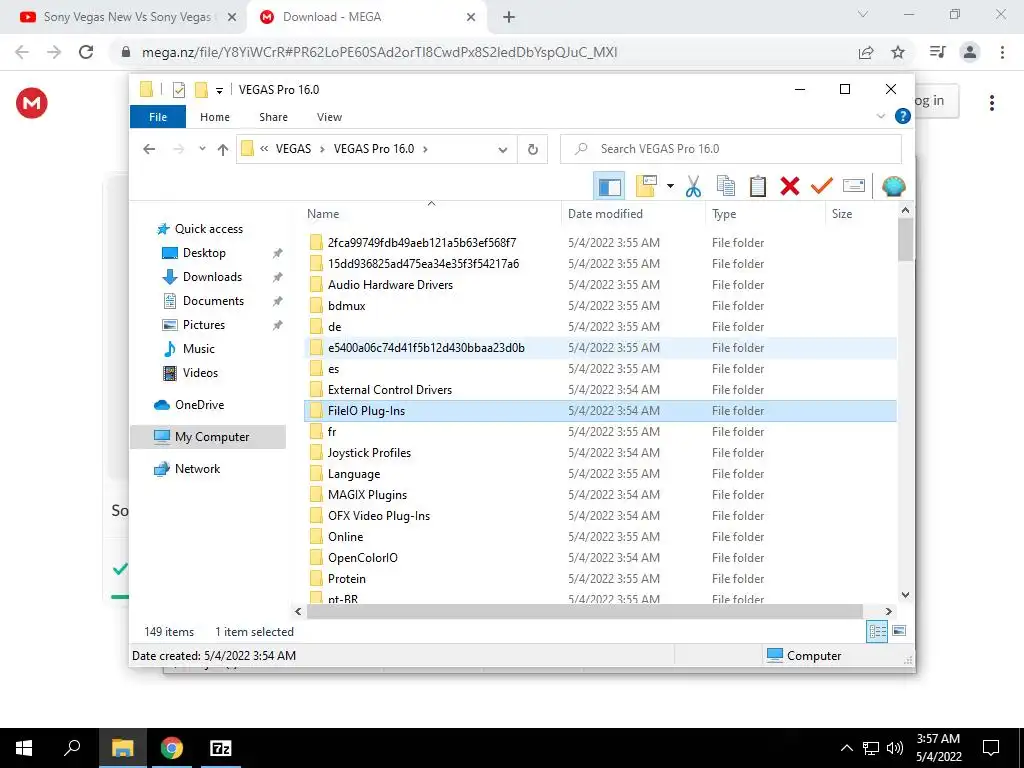The width and height of the screenshot is (1024, 768).
Task: Toggle the navigation pane toolbar icon
Action: [609, 186]
